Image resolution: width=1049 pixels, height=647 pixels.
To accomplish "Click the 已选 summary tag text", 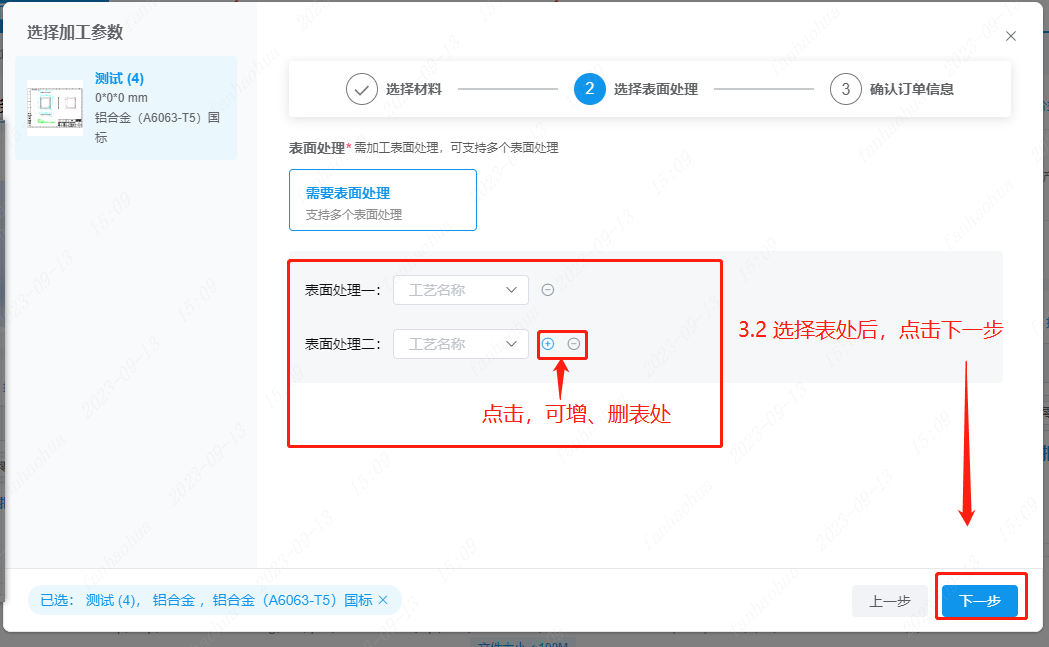I will click(x=205, y=600).
